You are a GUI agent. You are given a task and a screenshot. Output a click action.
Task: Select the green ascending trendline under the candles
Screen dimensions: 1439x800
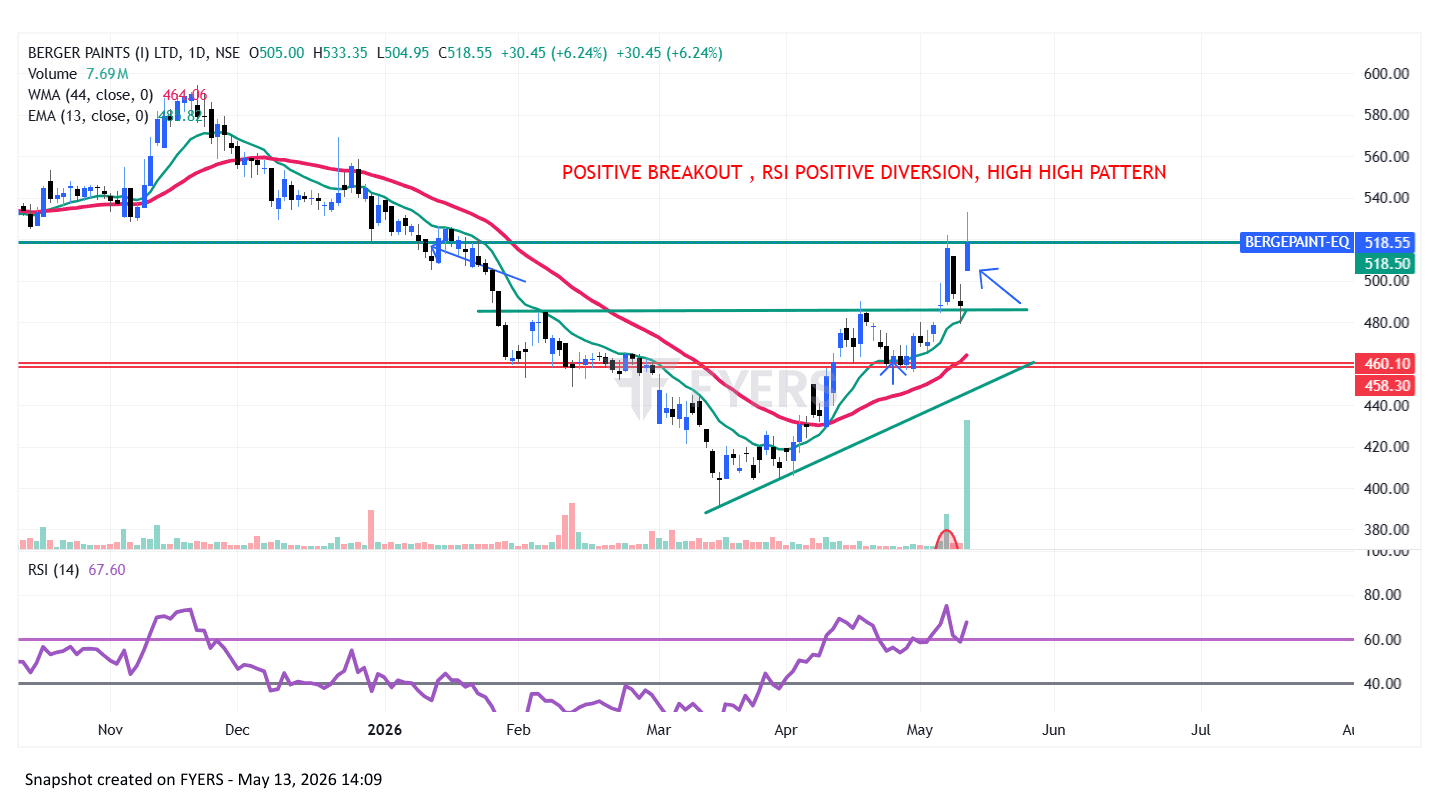tap(870, 437)
